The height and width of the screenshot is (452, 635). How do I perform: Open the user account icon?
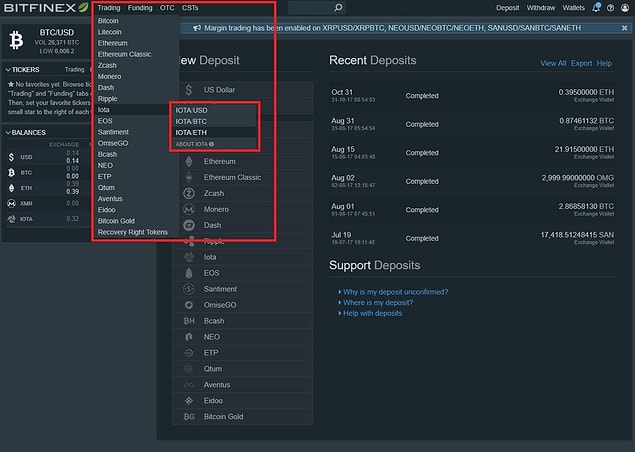coord(625,8)
